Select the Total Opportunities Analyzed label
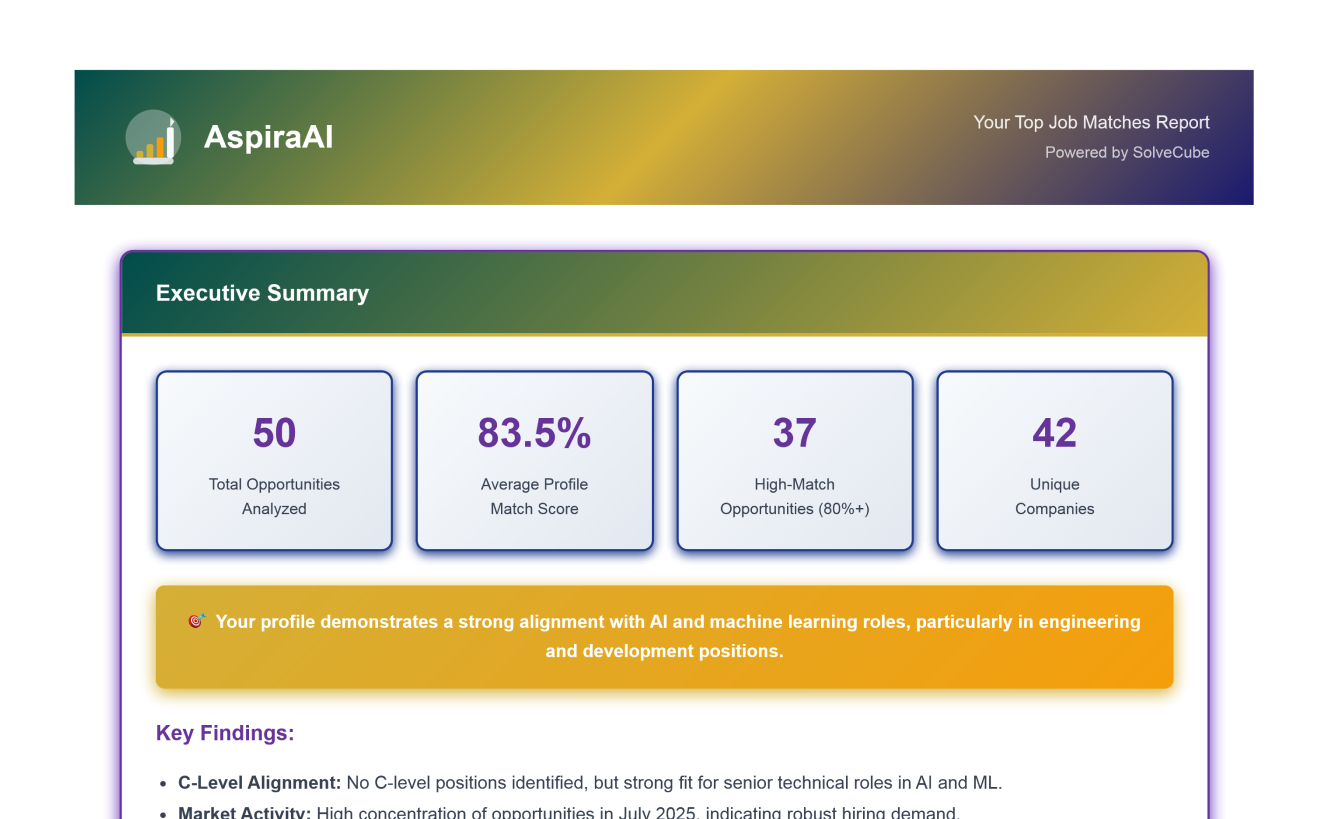This screenshot has width=1328, height=819. pos(274,496)
